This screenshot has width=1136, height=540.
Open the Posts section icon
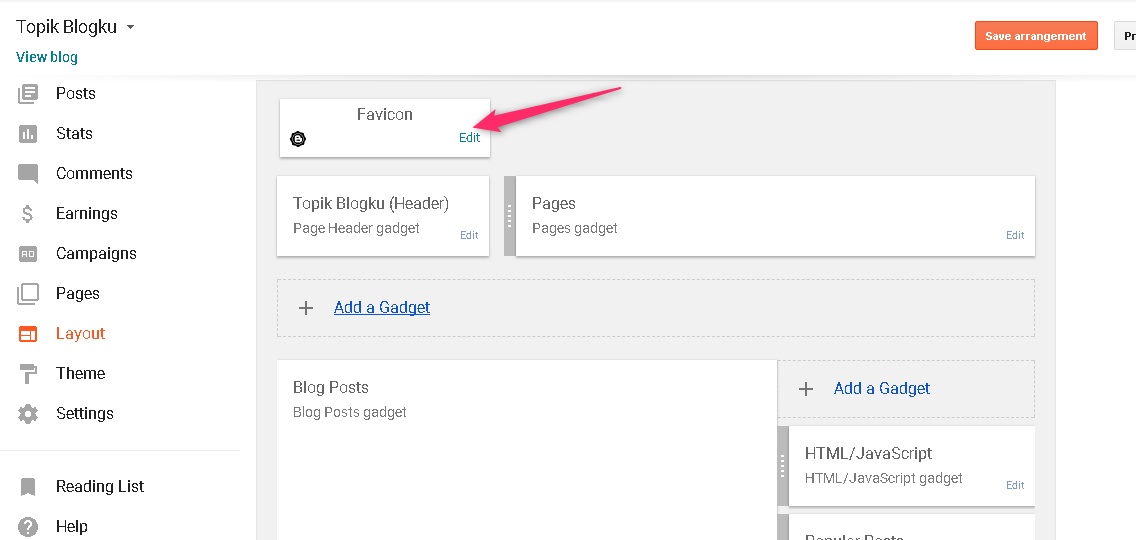[28, 94]
